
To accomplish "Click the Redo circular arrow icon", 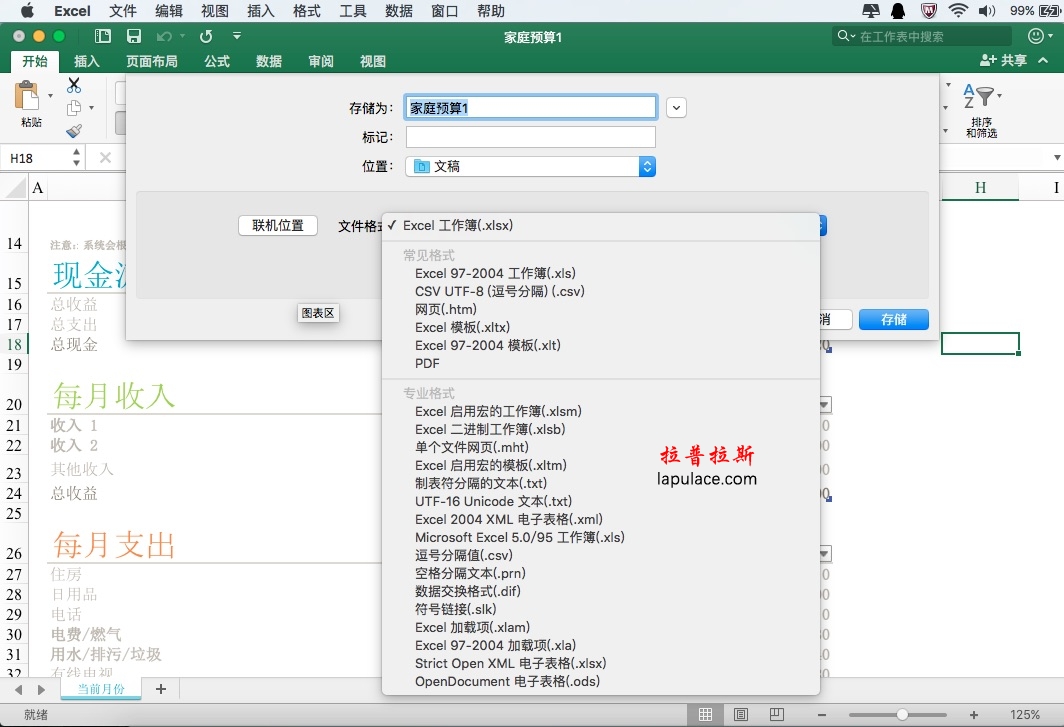I will [206, 36].
